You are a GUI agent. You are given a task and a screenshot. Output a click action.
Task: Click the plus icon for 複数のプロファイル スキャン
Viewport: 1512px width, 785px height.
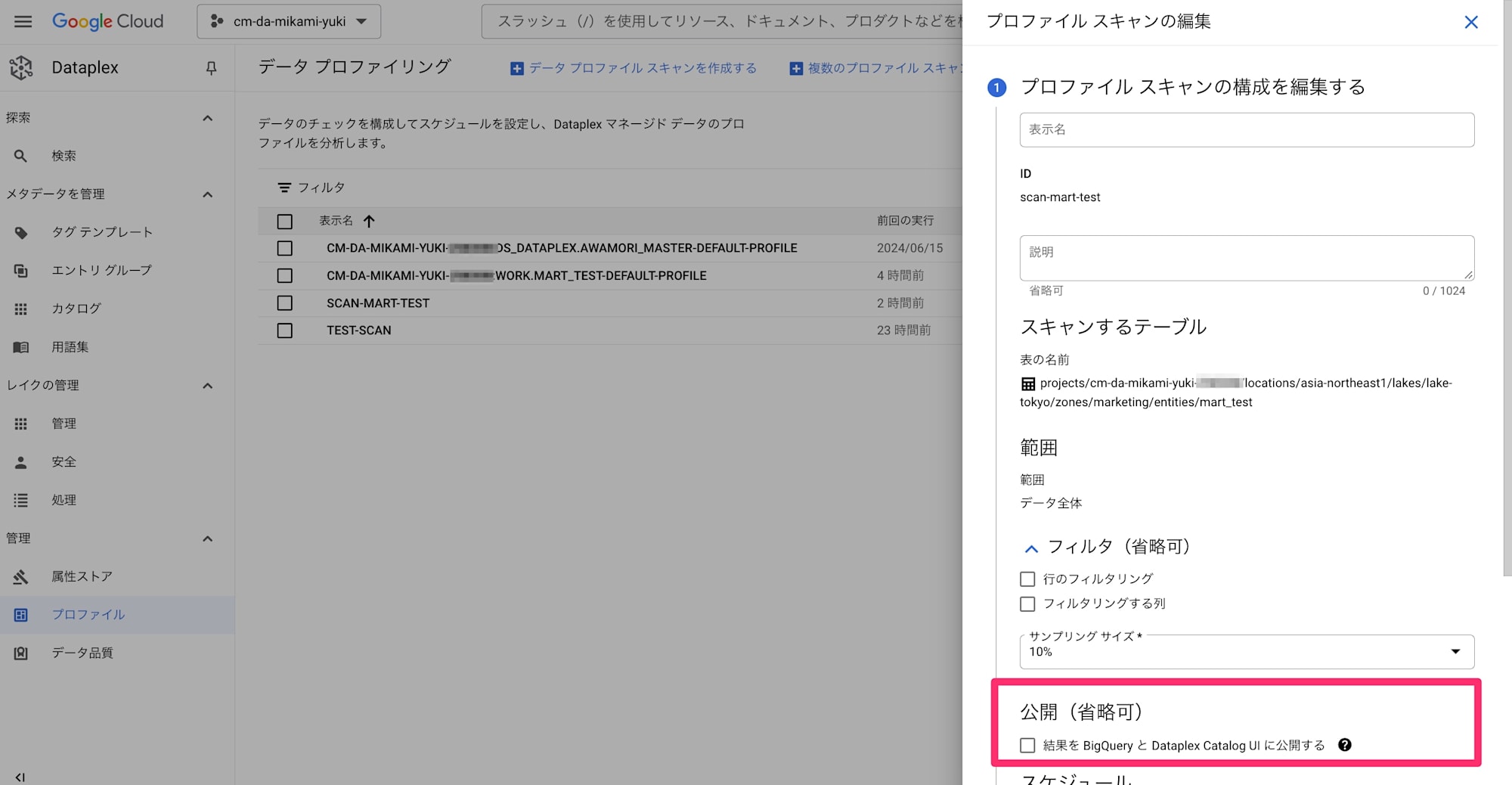coord(796,69)
